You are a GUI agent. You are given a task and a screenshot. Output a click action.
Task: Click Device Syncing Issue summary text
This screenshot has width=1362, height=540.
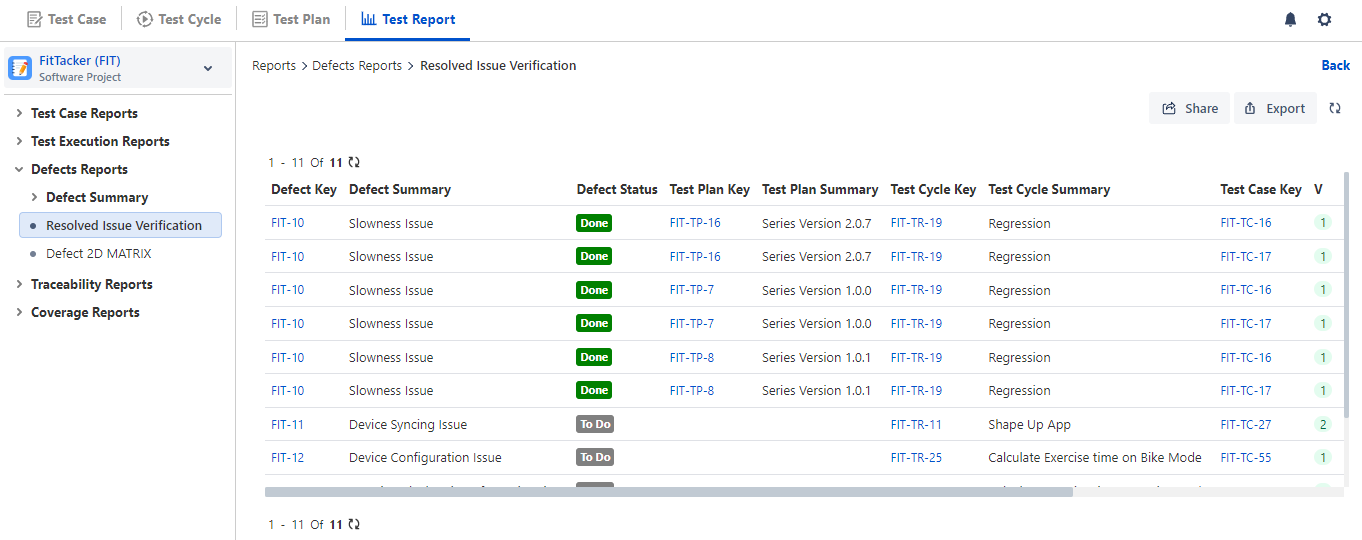click(x=408, y=424)
